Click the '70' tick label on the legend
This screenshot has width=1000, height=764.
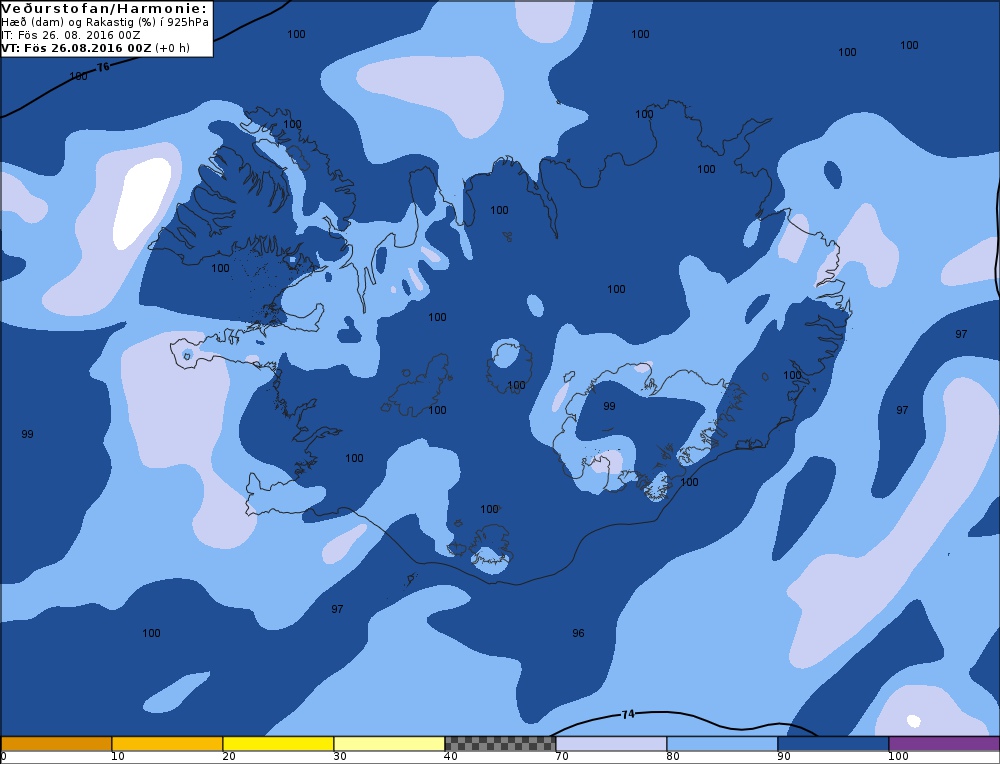click(x=562, y=757)
